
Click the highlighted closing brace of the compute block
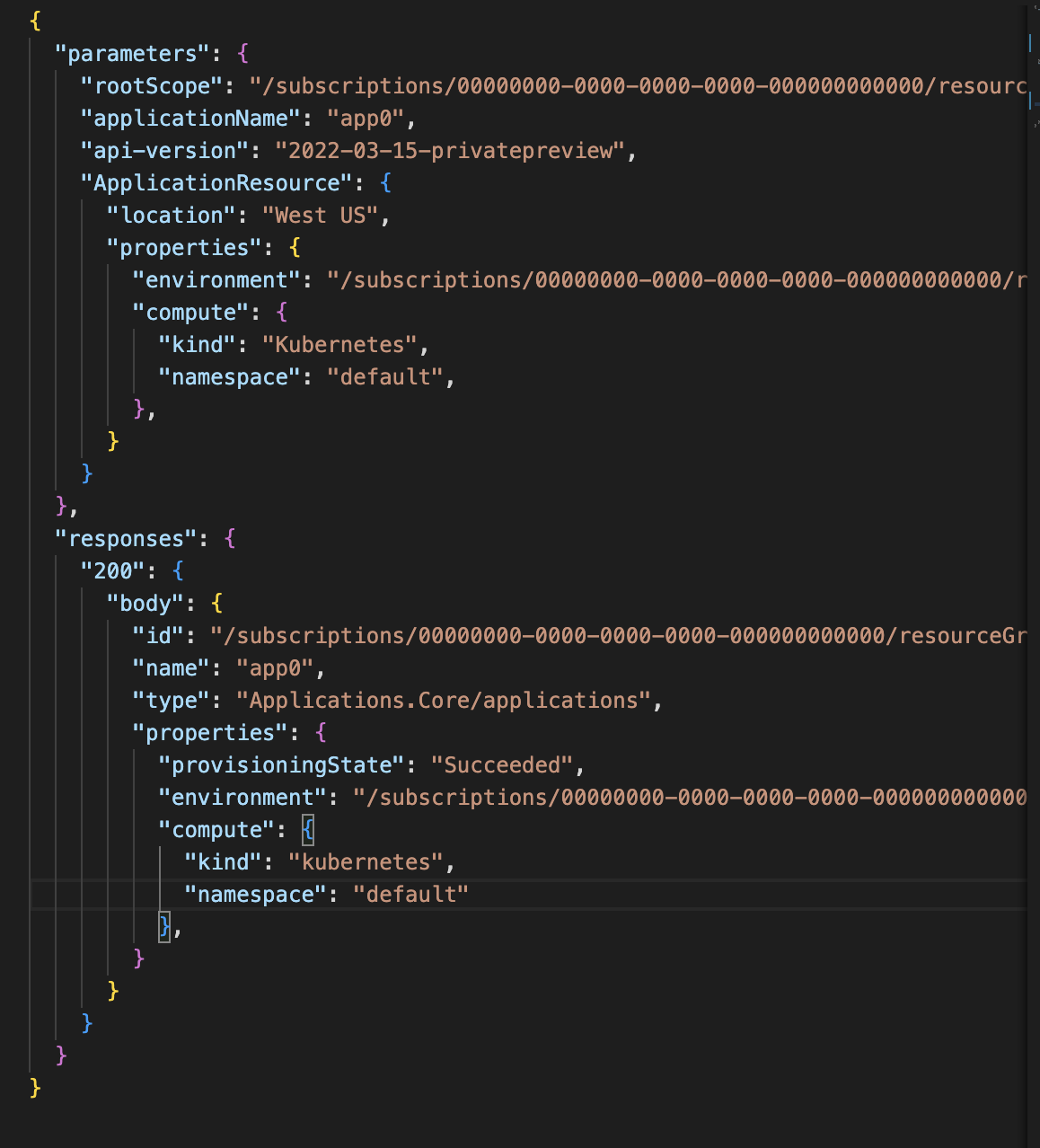[164, 926]
